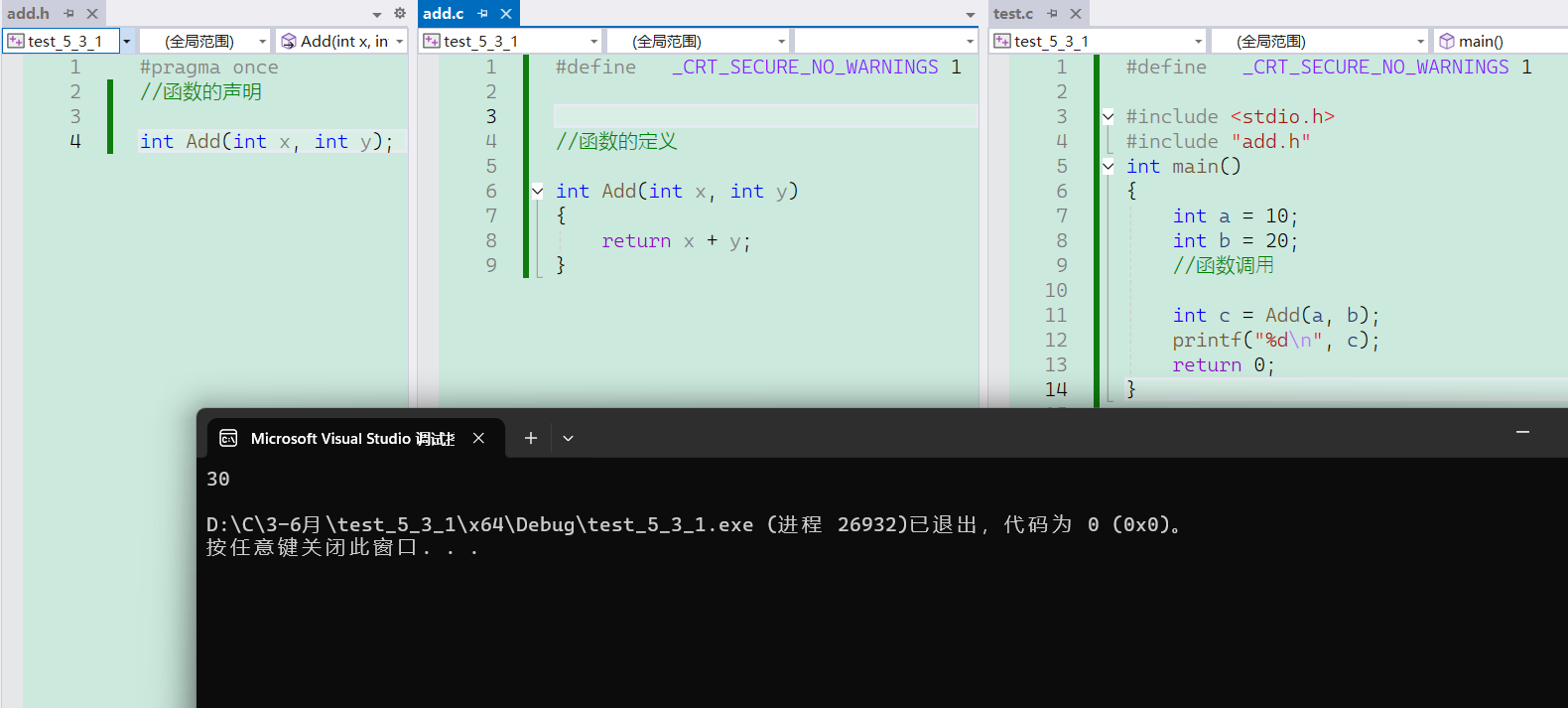The height and width of the screenshot is (708, 1568).
Task: Click the printf("%d\n", c); line in test.c
Action: coord(1276,341)
